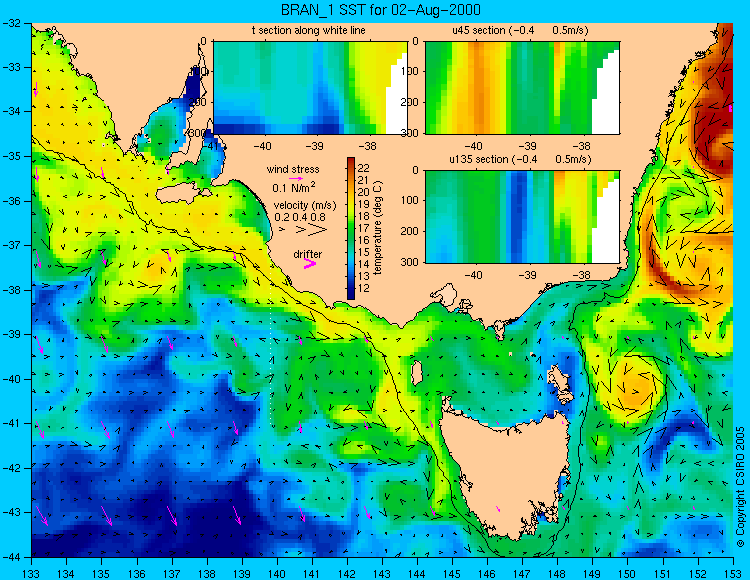Click the magenta wind stress legend arrow
The image size is (750, 580).
pos(297,178)
